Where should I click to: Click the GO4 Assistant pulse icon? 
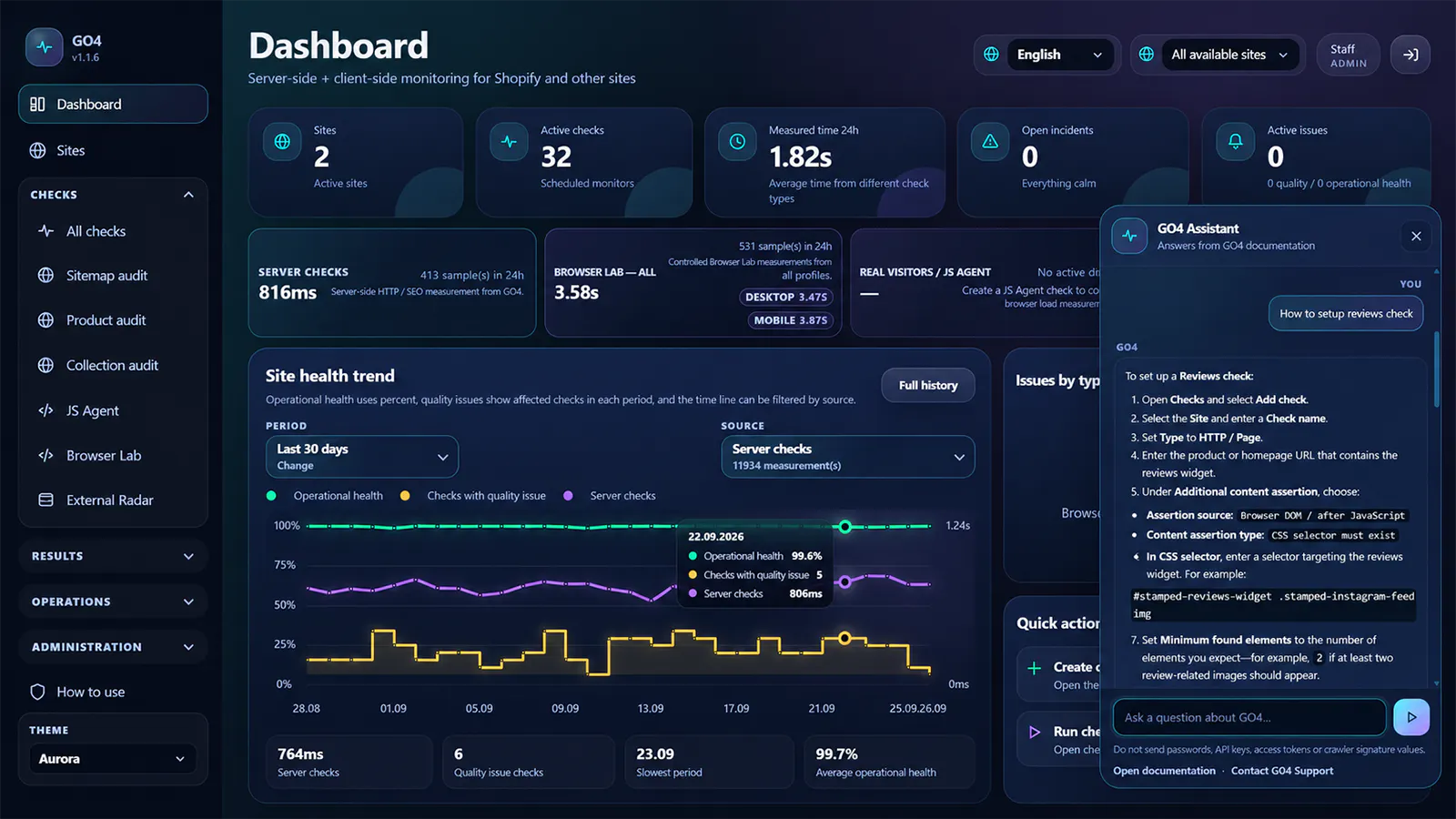(1129, 236)
